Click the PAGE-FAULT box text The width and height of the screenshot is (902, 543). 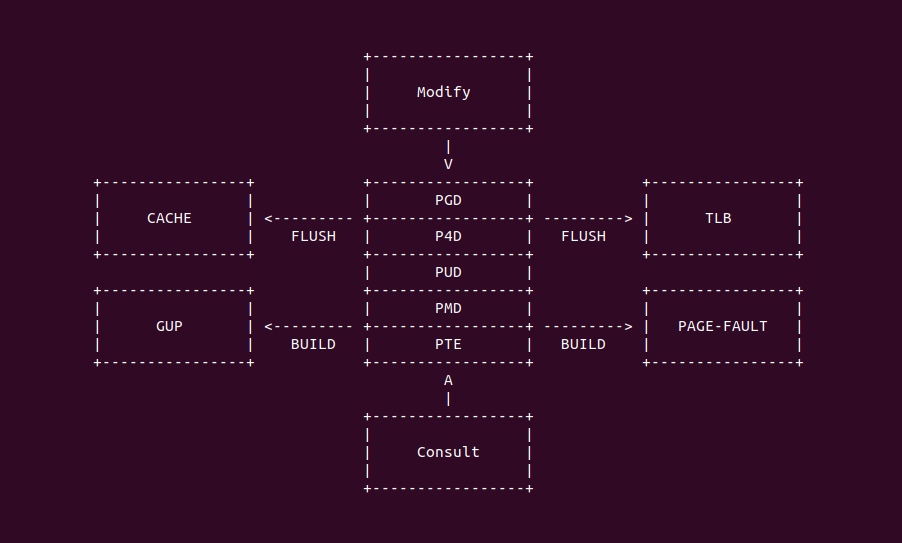click(722, 326)
